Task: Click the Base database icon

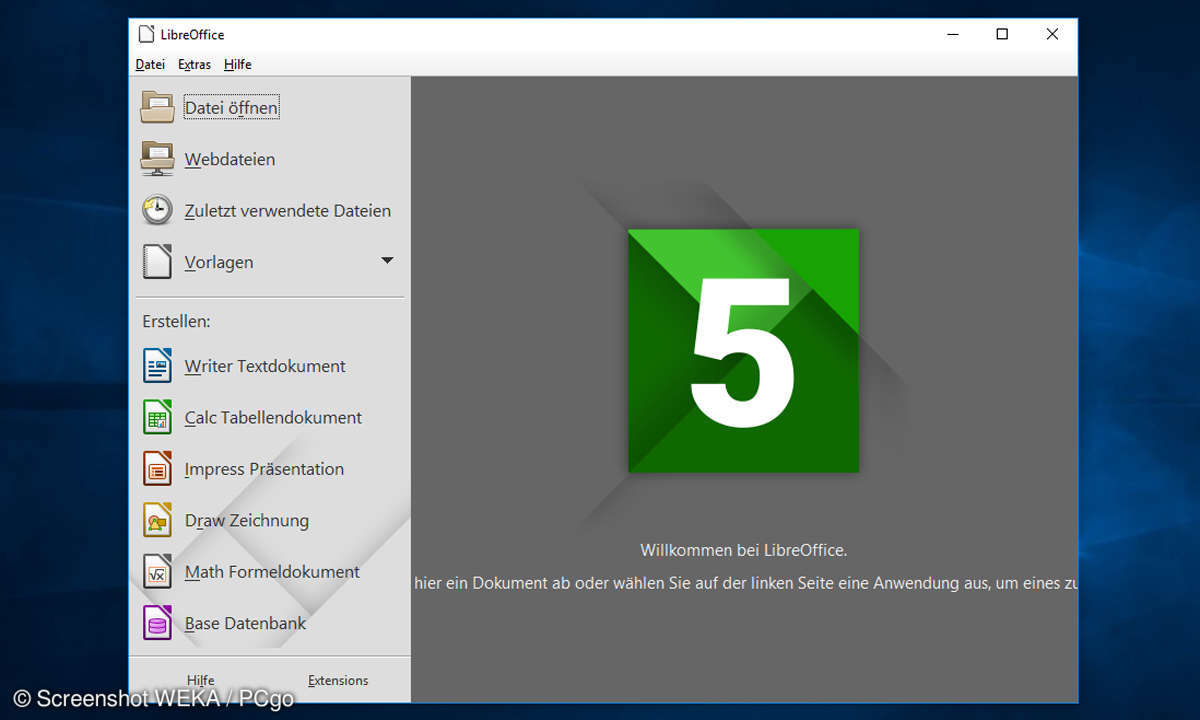Action: 157,623
